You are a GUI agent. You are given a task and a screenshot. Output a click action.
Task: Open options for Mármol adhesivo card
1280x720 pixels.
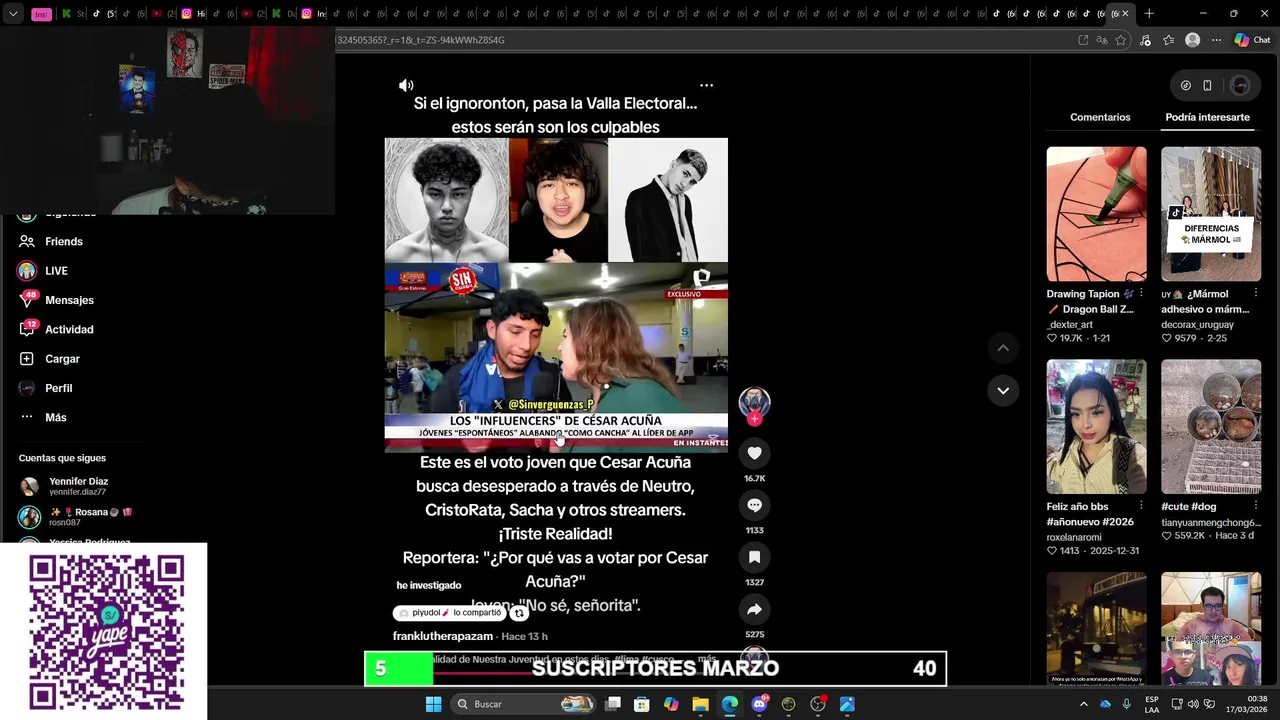pyautogui.click(x=1255, y=294)
